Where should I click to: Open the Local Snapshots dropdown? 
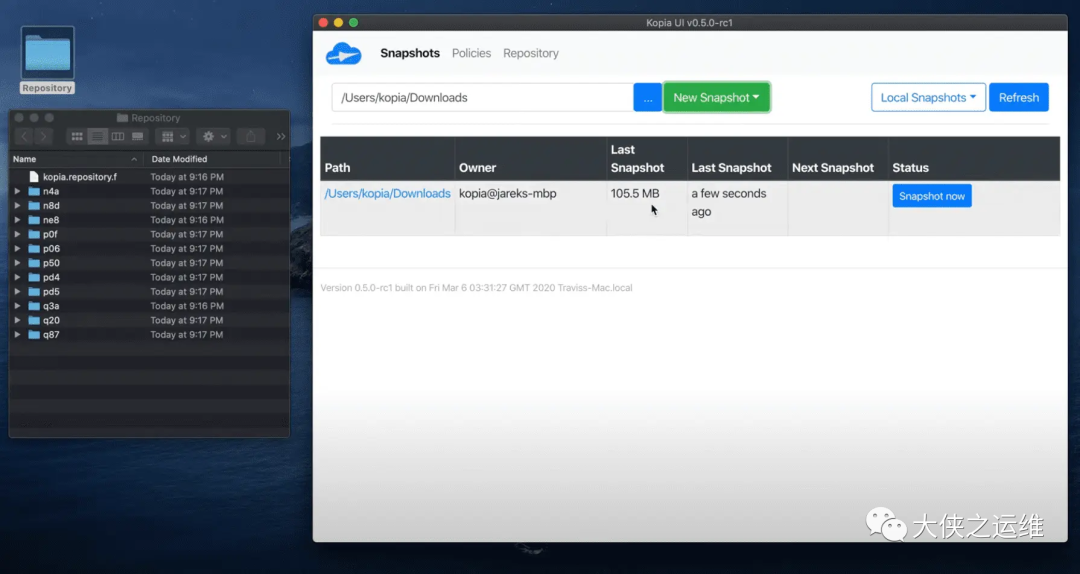(x=928, y=98)
